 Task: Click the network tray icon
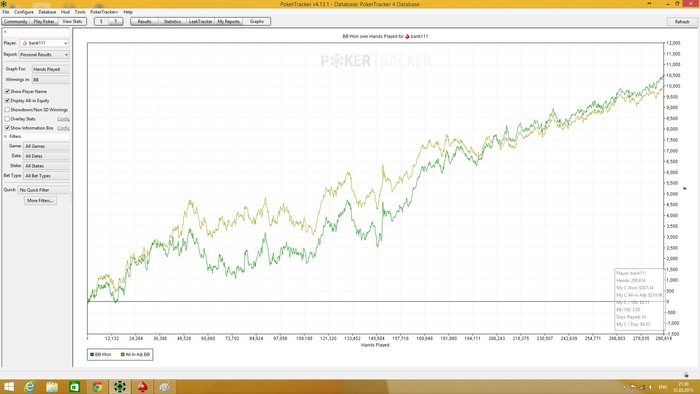(642, 387)
